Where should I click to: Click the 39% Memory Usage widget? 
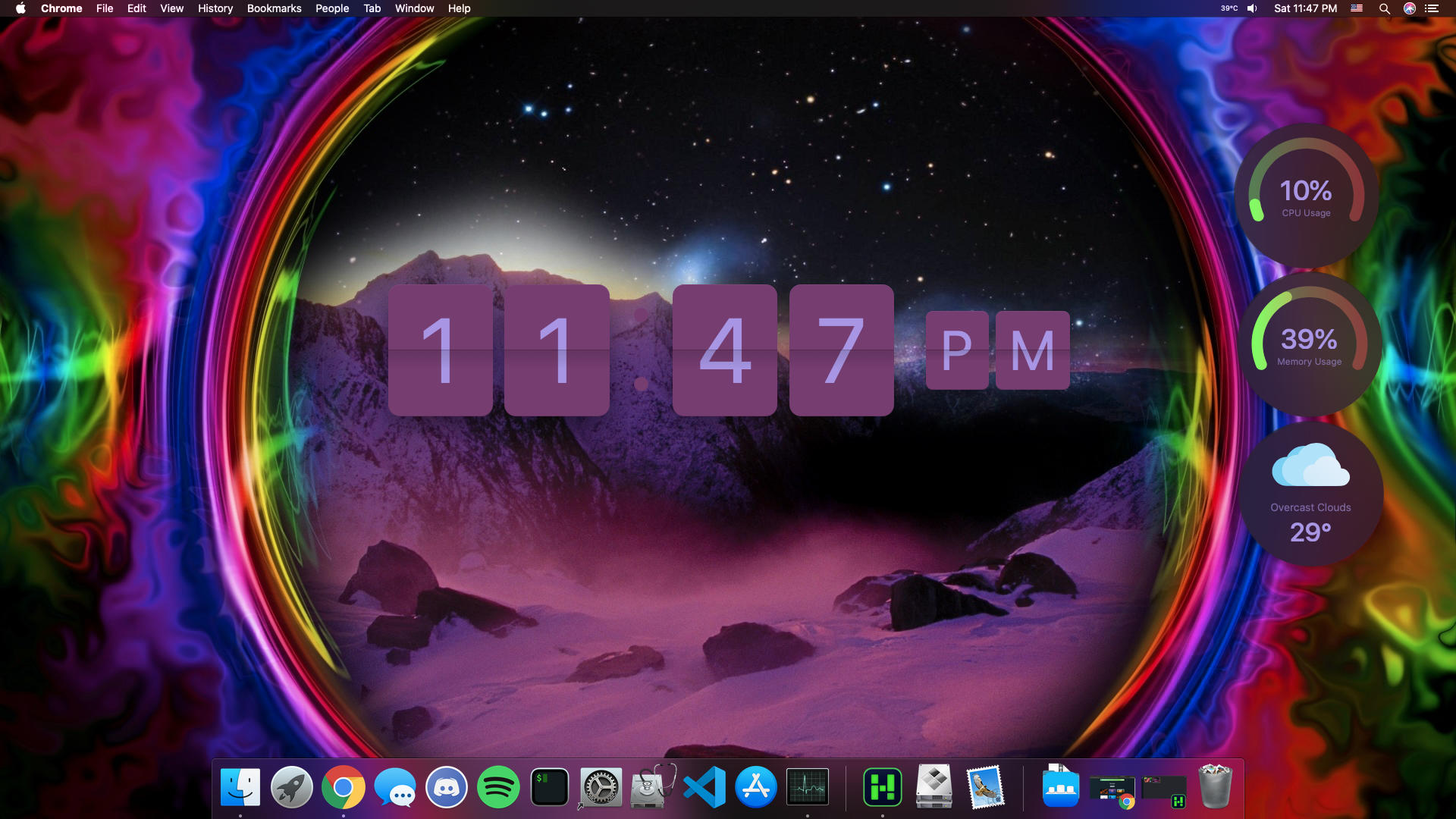click(1310, 344)
